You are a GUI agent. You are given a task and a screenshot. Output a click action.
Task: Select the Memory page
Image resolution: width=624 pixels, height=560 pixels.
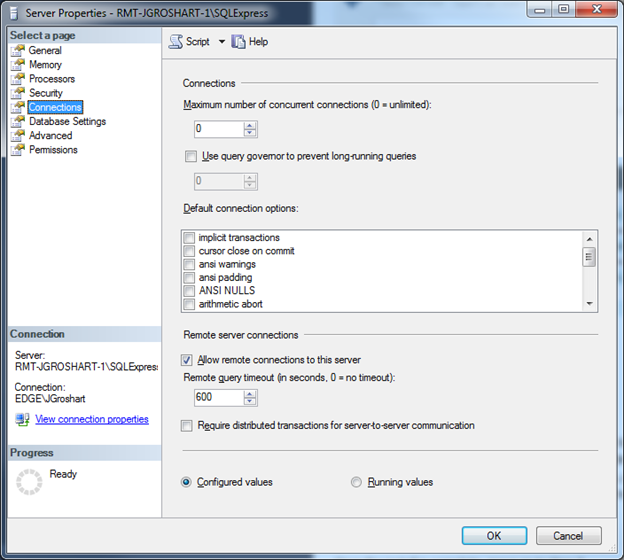pos(45,64)
